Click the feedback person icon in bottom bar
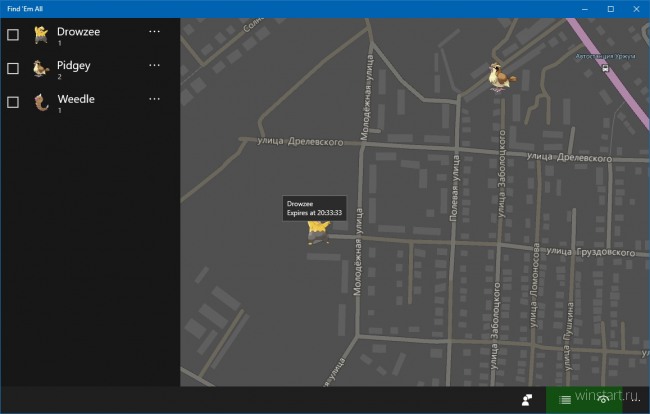Viewport: 650px width, 414px height. click(x=527, y=399)
